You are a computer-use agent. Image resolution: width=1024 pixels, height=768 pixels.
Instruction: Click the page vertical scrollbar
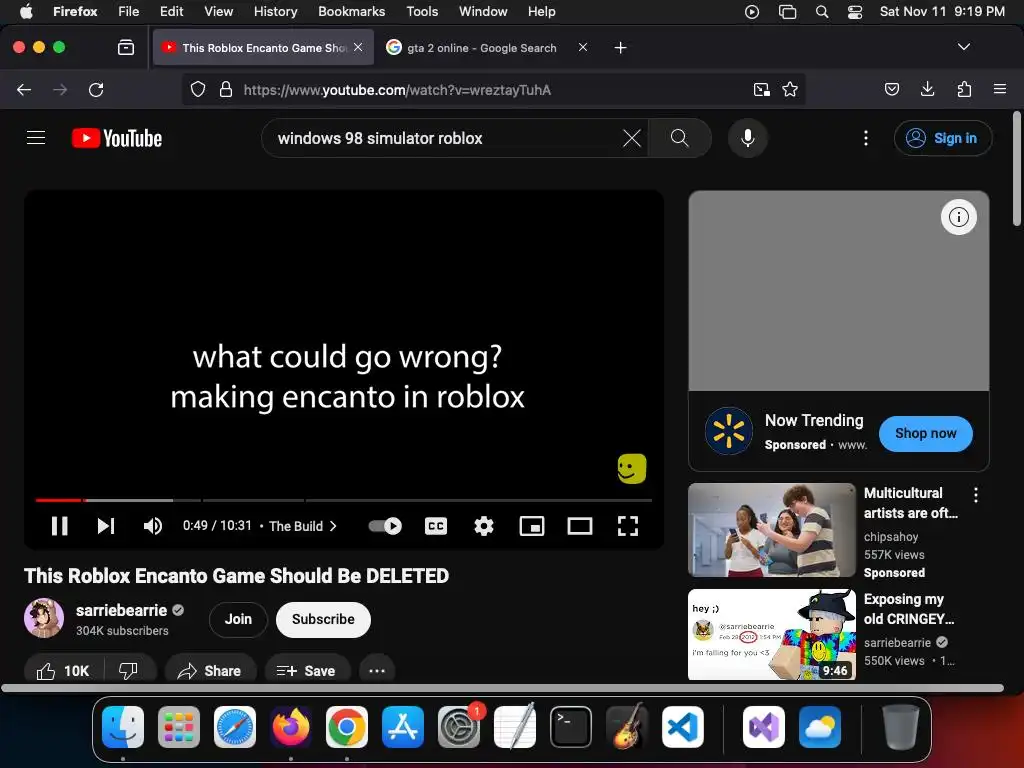[x=1017, y=170]
